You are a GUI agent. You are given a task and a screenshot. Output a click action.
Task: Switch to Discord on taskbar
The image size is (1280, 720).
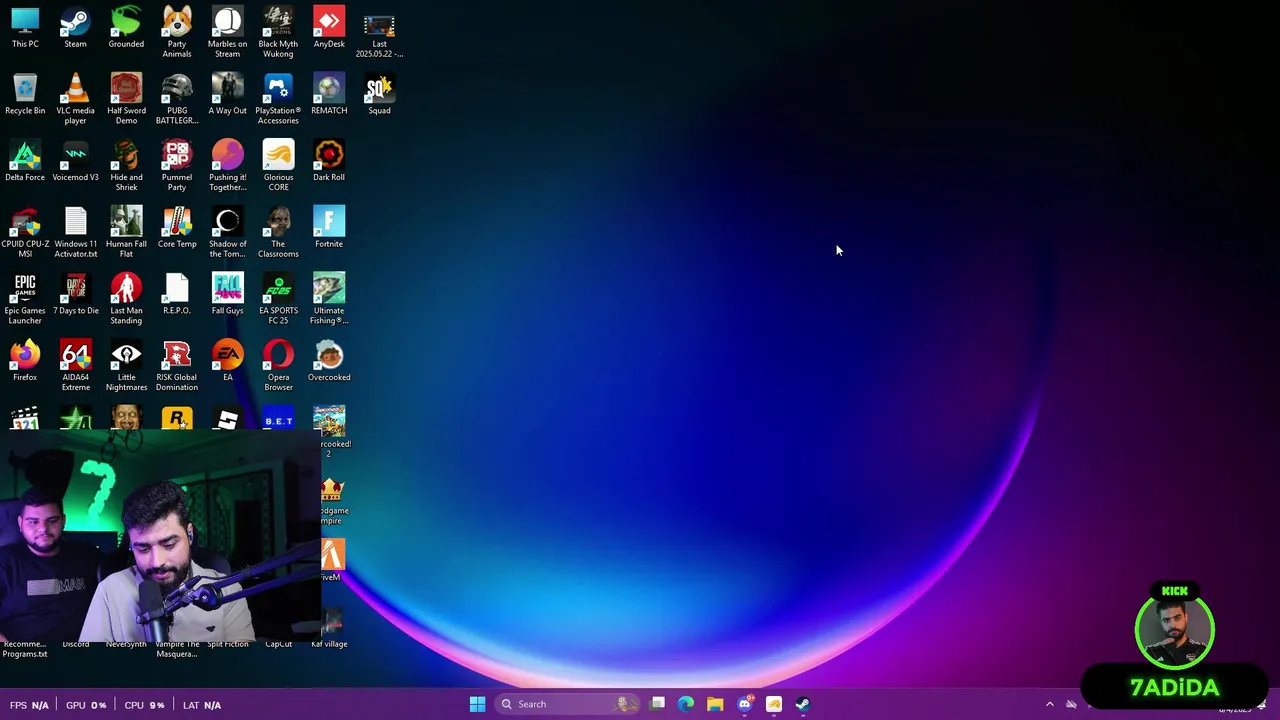745,704
